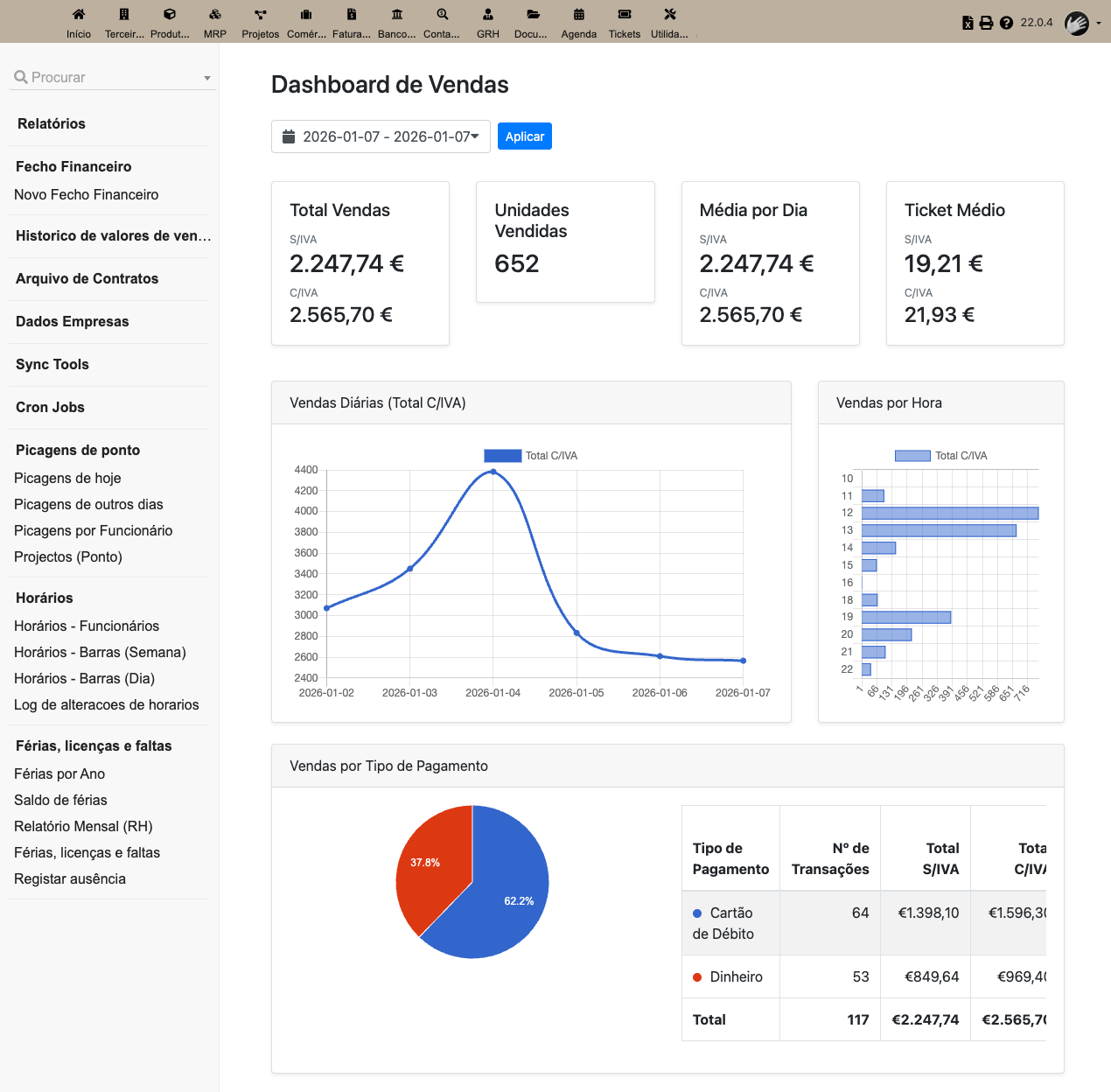
Task: Open Novo Fecho Financeiro in sidebar
Action: (87, 194)
